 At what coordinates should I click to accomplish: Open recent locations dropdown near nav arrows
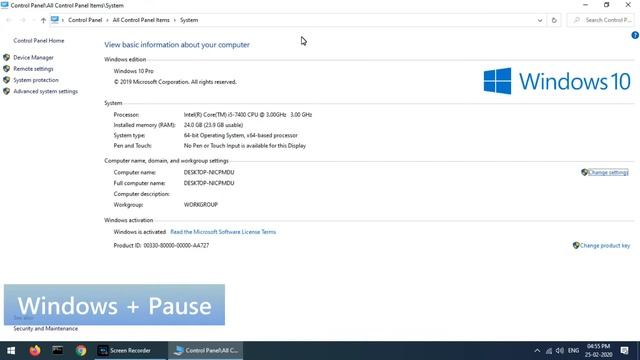(x=33, y=20)
